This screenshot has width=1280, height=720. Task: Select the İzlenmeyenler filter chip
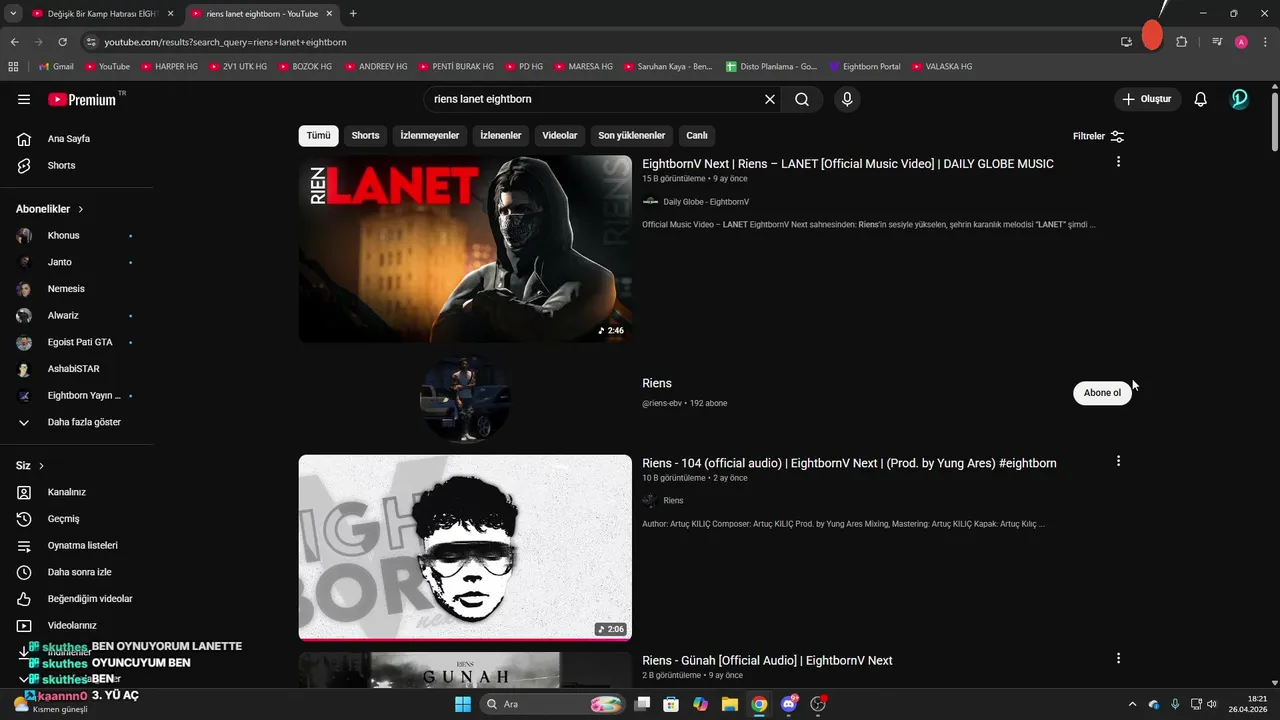430,136
